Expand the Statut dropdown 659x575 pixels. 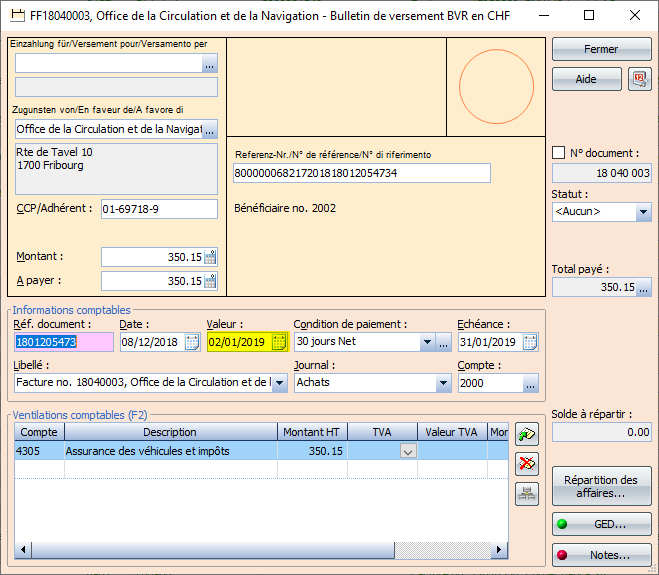[x=642, y=212]
